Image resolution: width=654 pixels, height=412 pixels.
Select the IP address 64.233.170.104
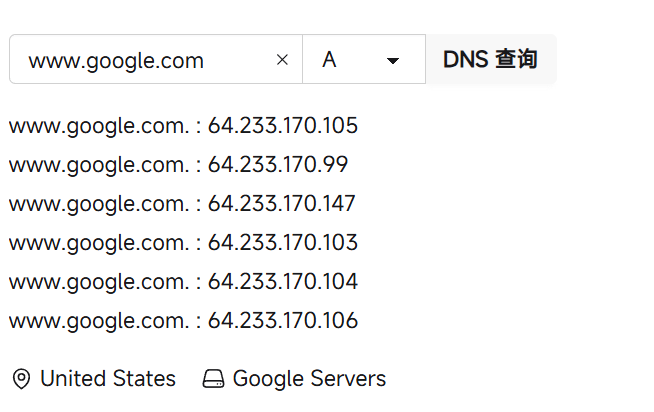(283, 282)
